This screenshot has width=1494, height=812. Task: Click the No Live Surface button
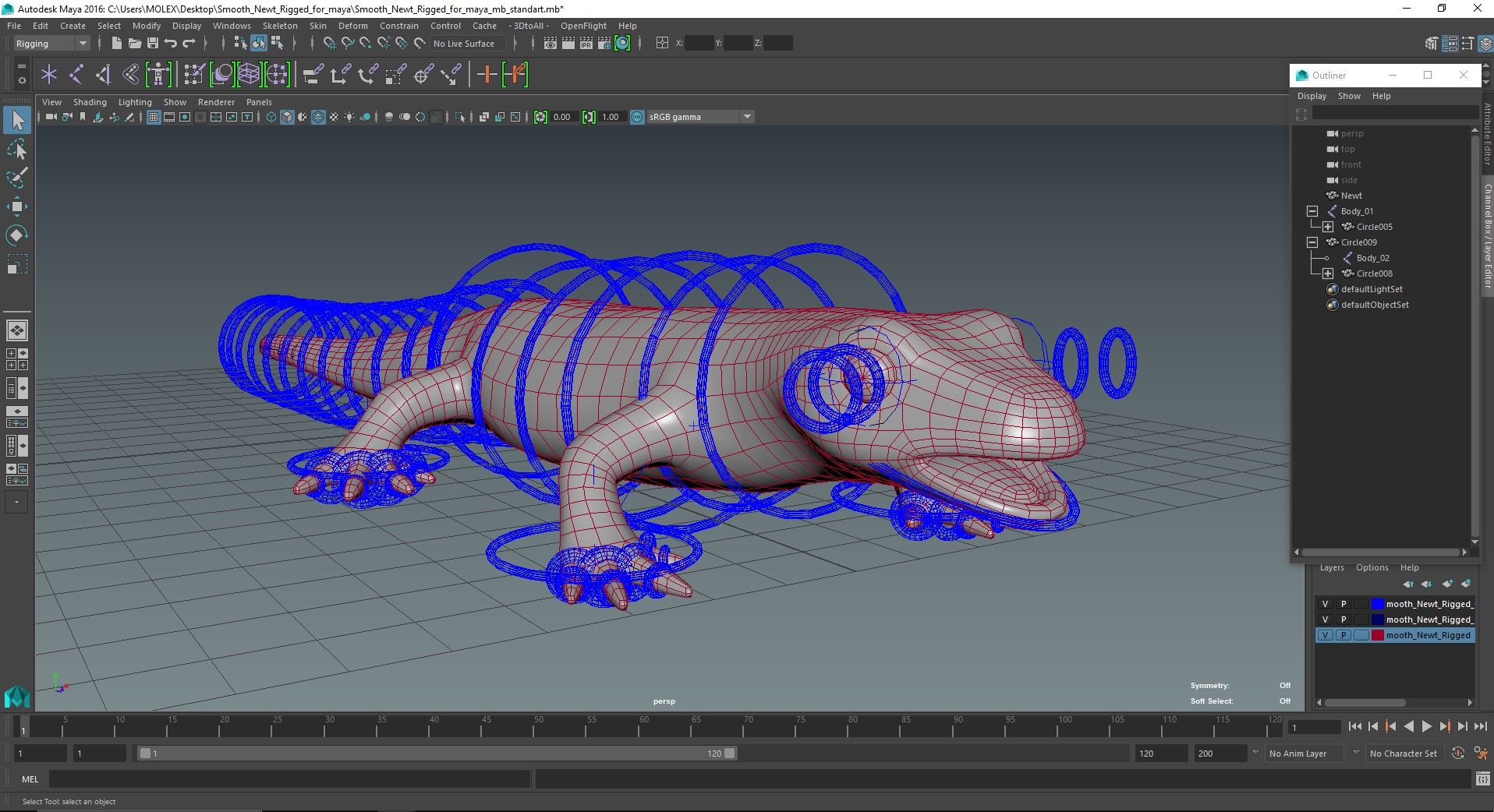(467, 44)
